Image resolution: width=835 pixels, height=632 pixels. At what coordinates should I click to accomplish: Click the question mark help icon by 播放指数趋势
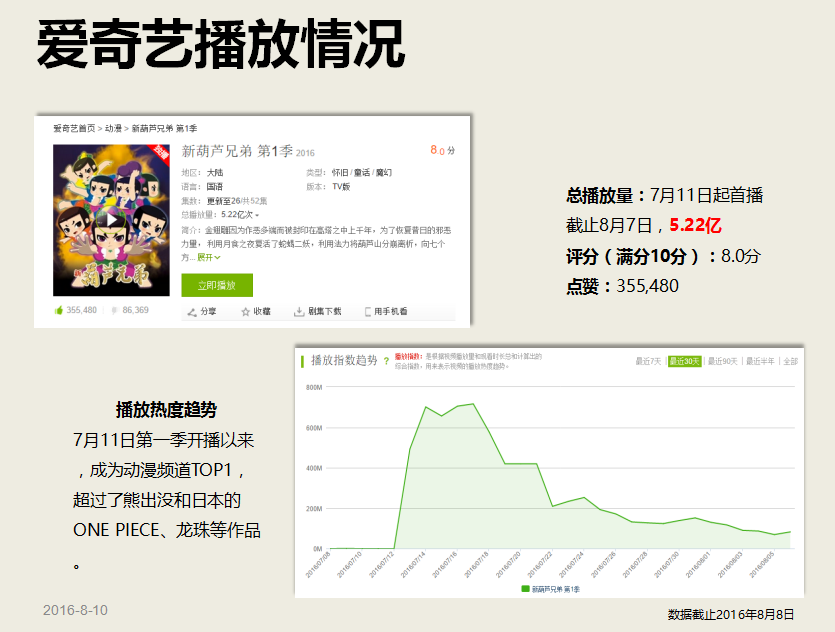387,362
